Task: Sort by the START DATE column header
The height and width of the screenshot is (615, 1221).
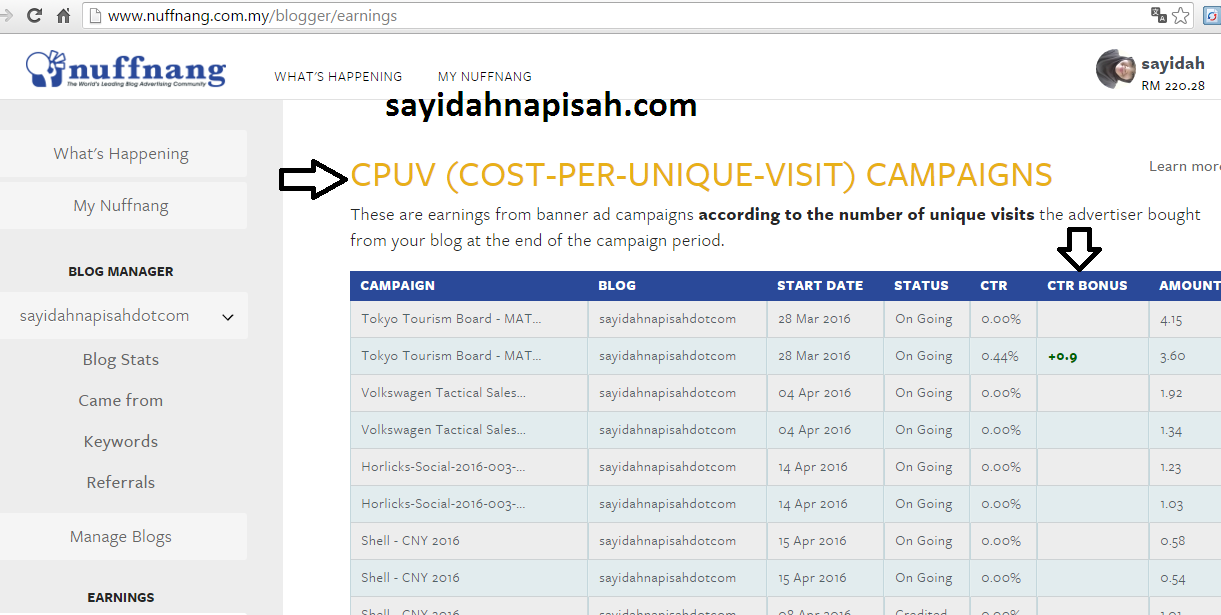Action: (820, 286)
